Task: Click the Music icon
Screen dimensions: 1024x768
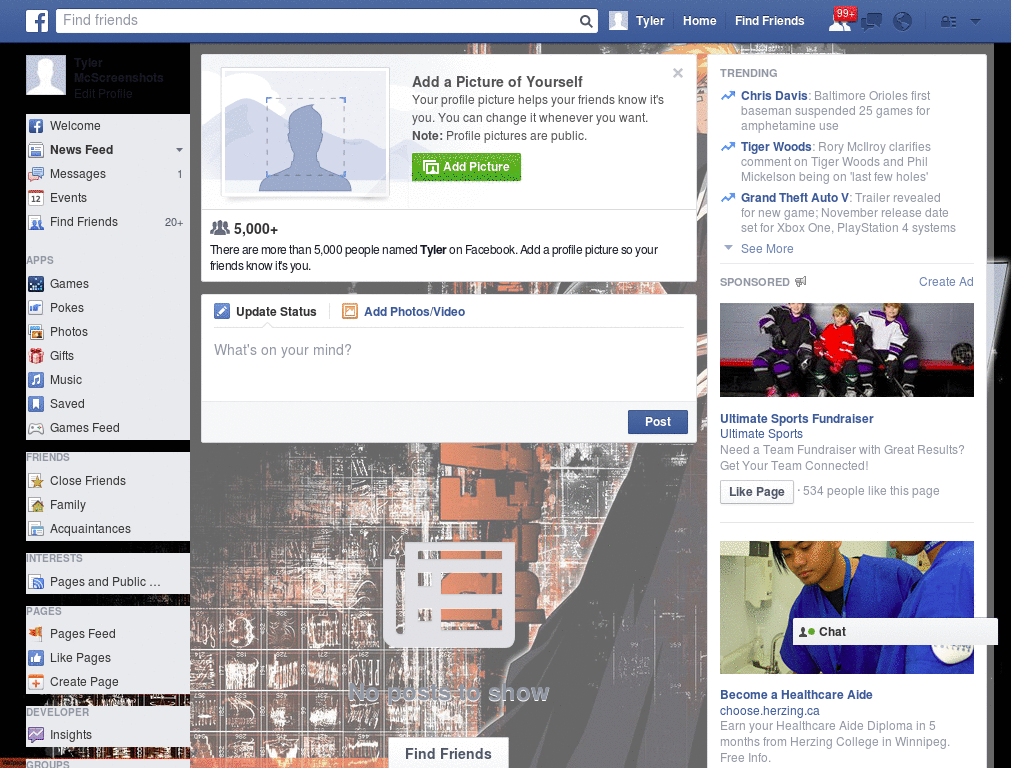Action: (36, 380)
